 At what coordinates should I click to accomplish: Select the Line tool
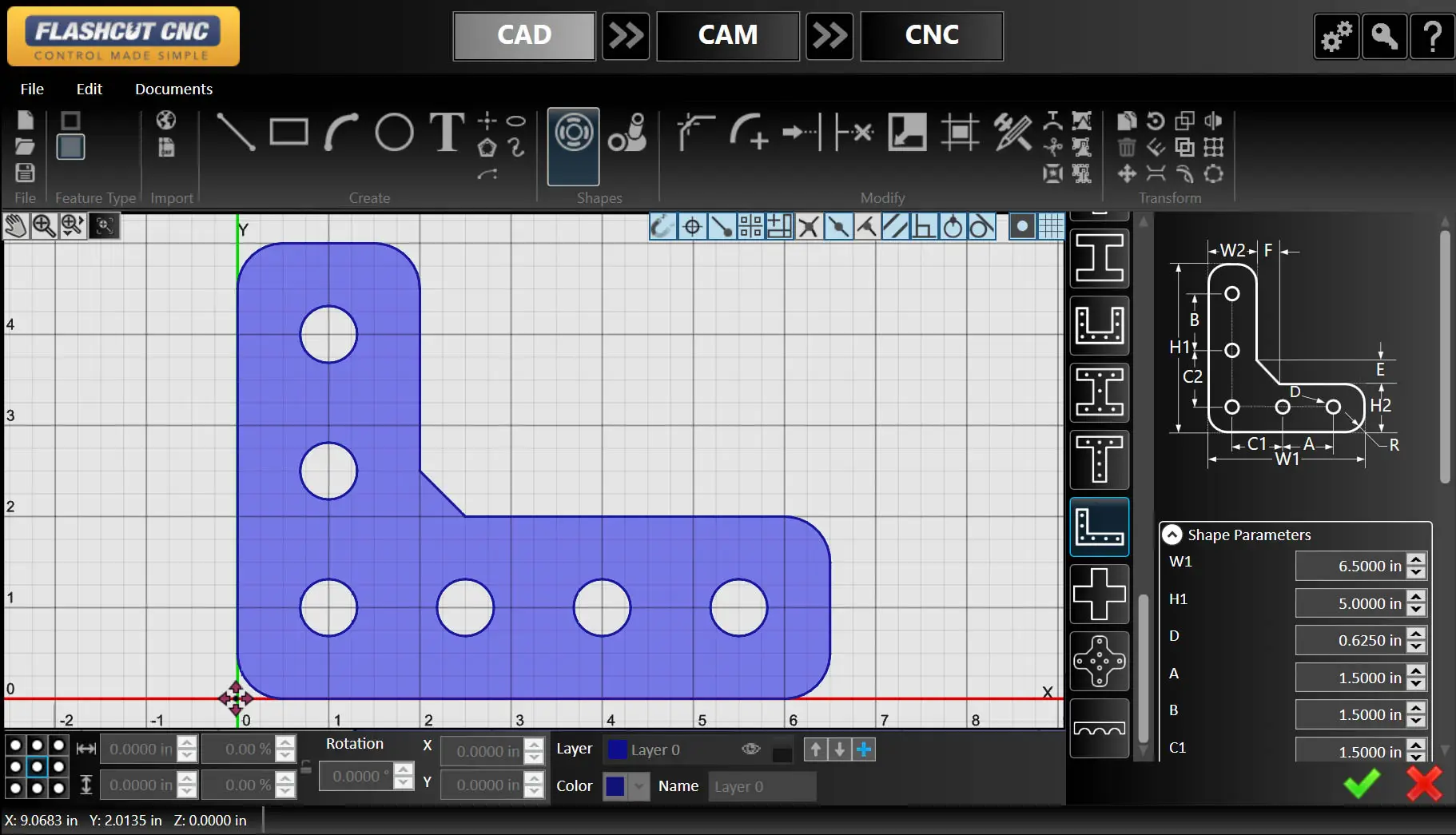tap(236, 132)
